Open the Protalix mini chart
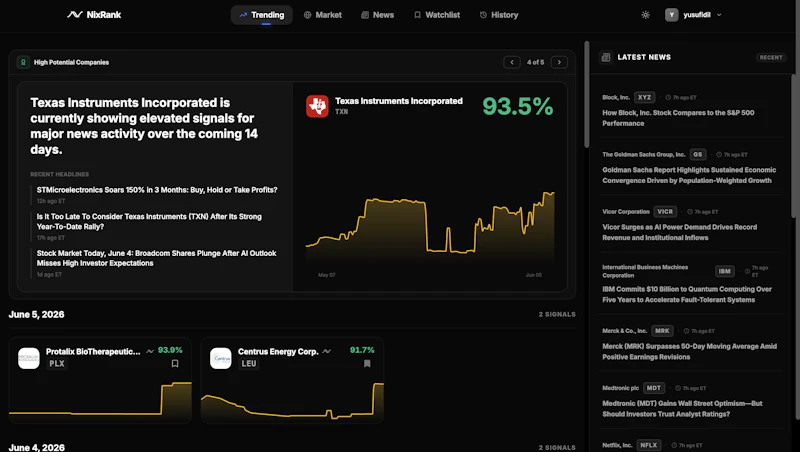 101,401
